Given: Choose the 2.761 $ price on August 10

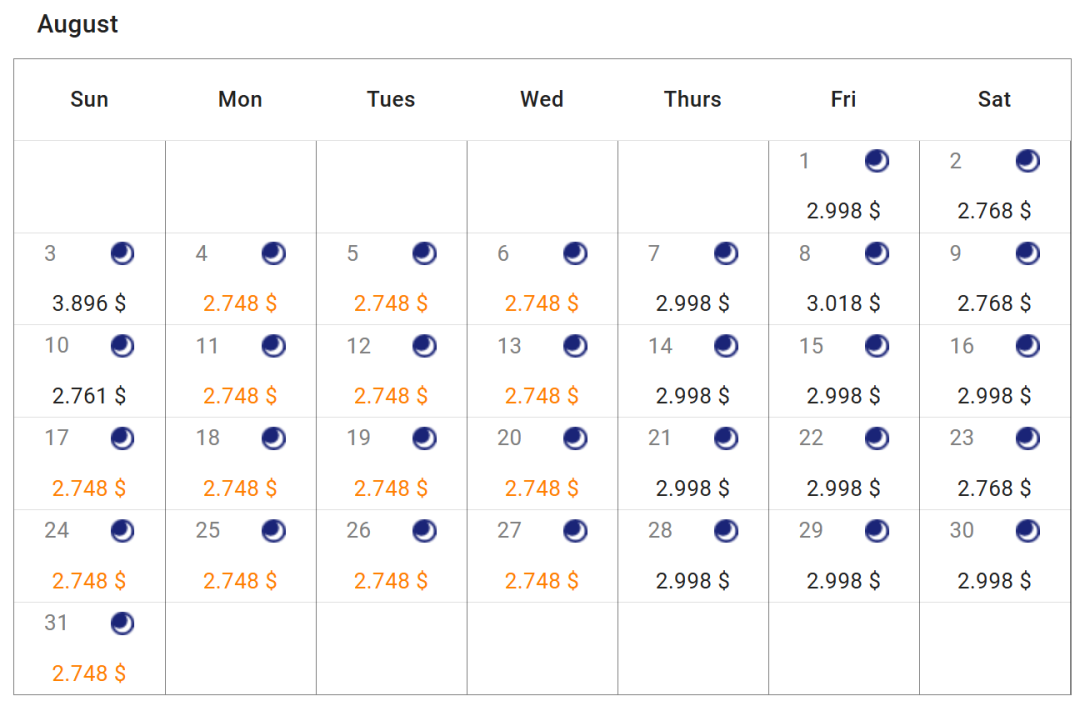Looking at the screenshot, I should (89, 396).
